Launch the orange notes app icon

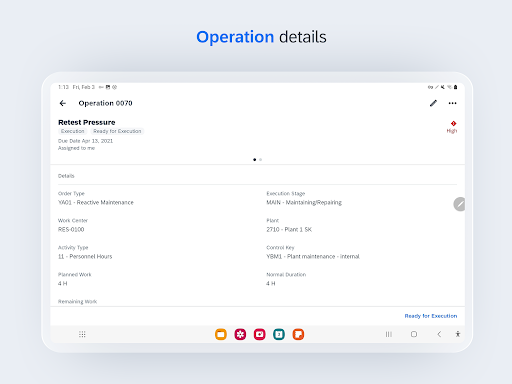point(298,334)
